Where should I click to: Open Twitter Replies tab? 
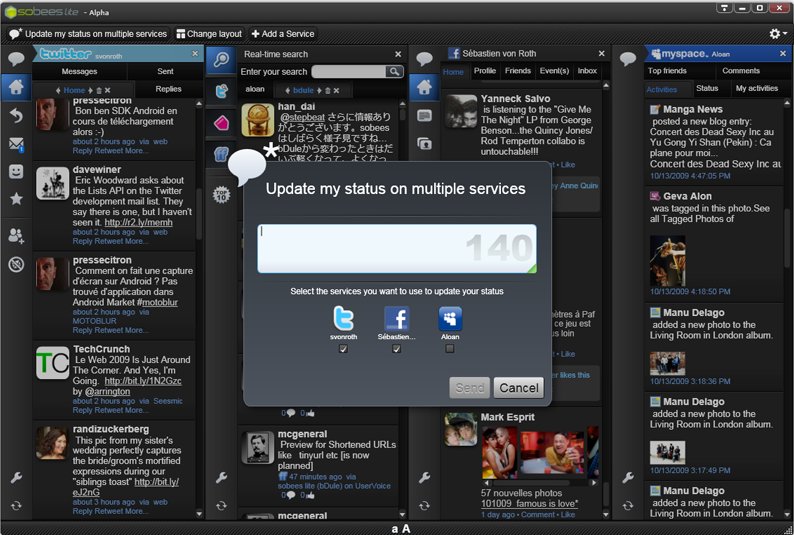[x=169, y=89]
